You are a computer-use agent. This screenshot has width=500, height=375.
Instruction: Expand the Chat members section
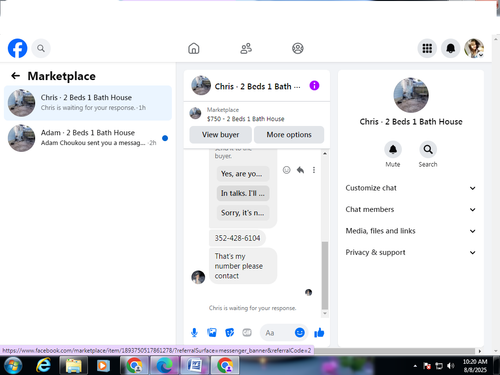pyautogui.click(x=411, y=209)
